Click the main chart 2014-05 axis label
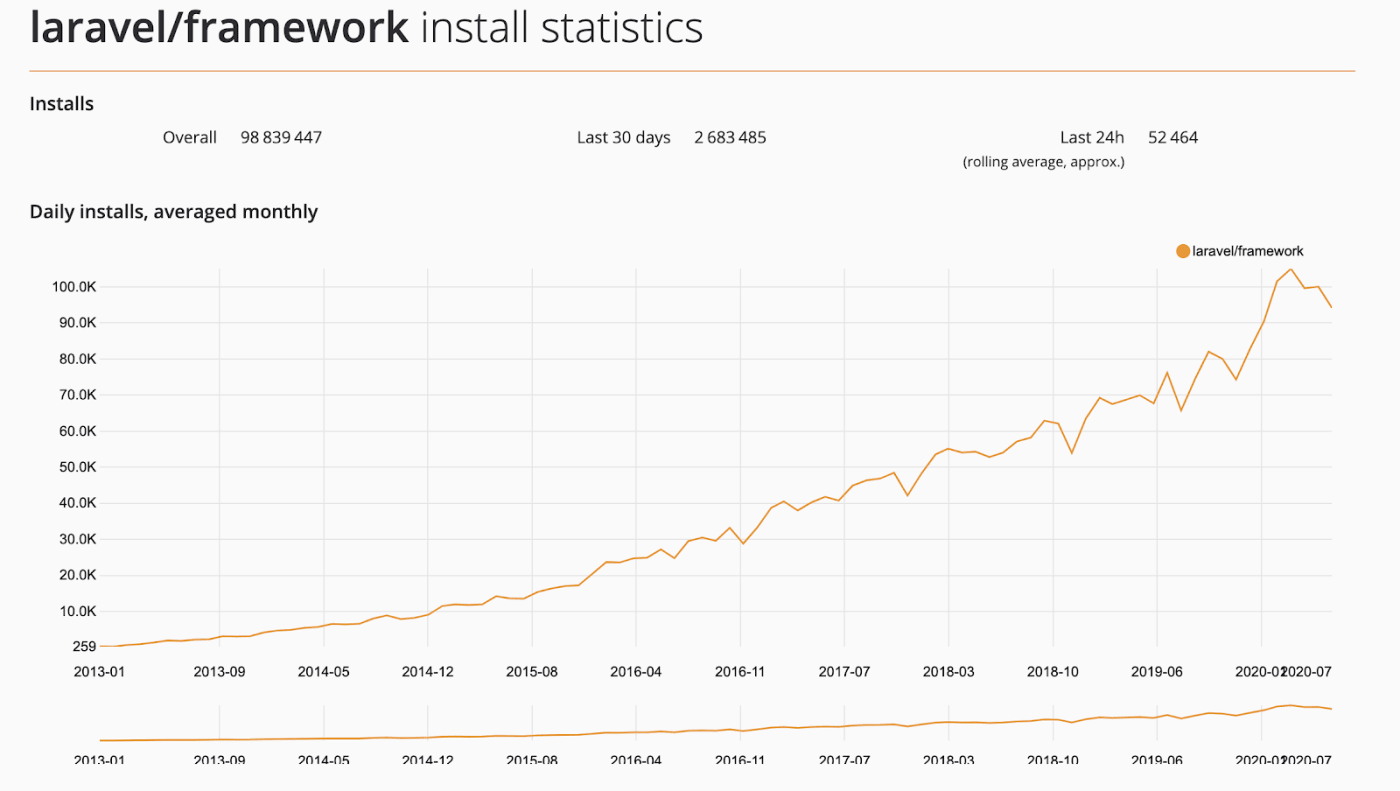Screen dimensions: 1400x791 (x=323, y=672)
